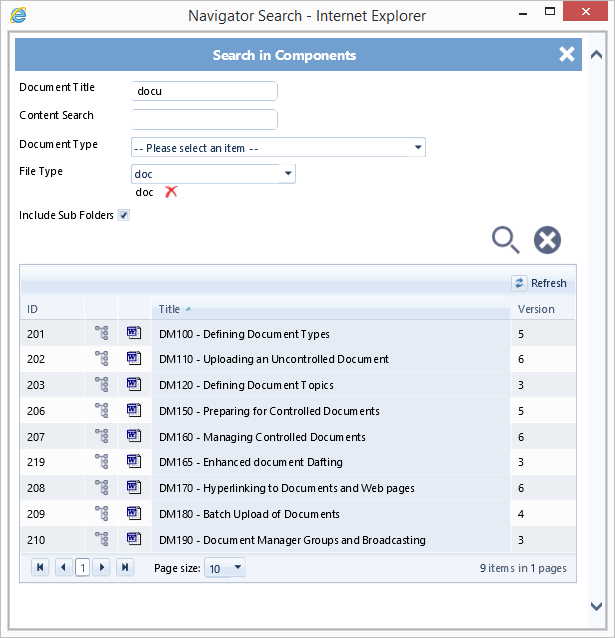Open tree hierarchy icon for row 207
The image size is (615, 638).
pyautogui.click(x=102, y=436)
